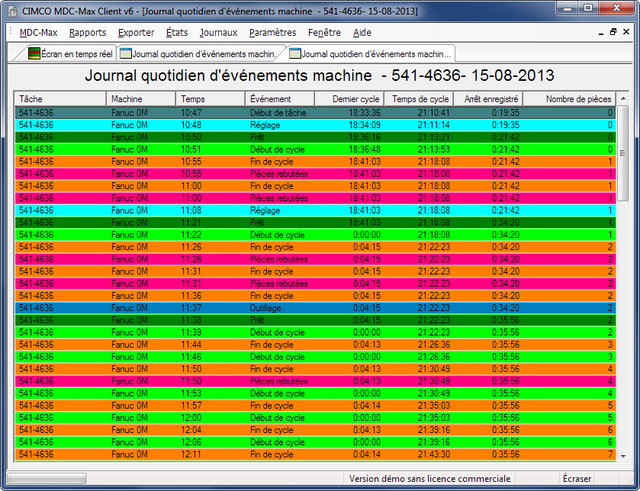
Task: Select the 11:38 Prêt row
Action: coord(315,320)
